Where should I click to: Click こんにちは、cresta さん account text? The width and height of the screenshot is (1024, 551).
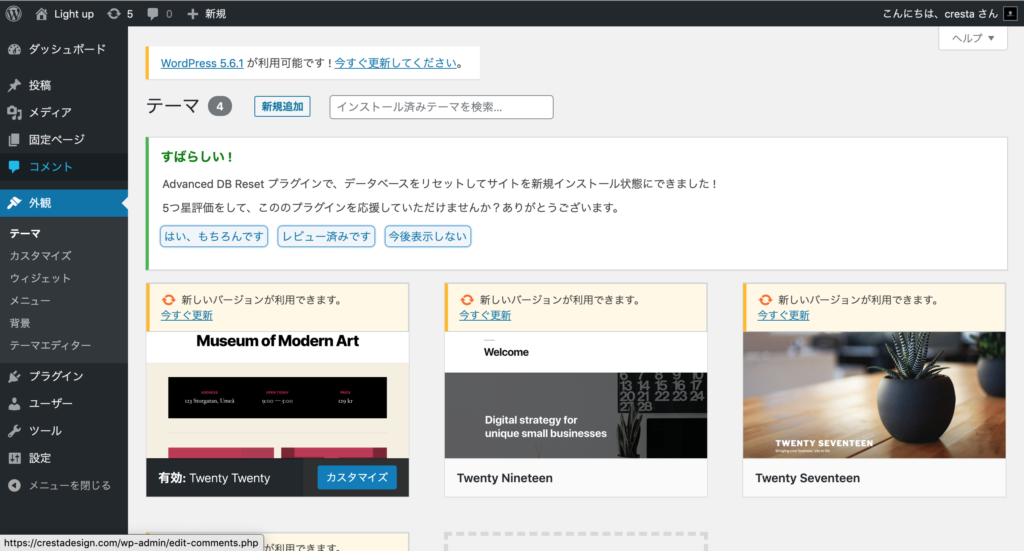tap(940, 14)
